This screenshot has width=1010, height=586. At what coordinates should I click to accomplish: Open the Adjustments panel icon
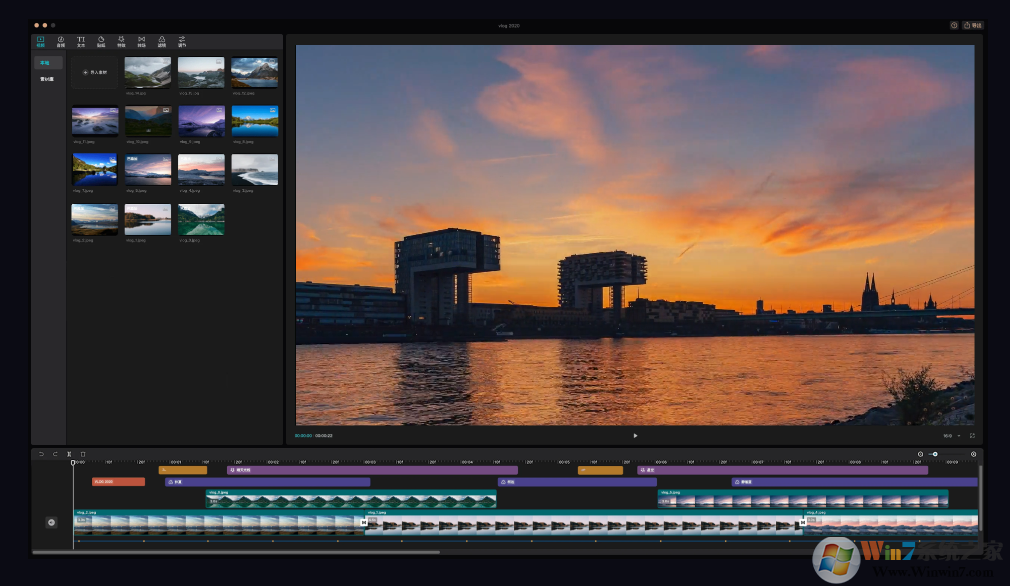pos(182,42)
